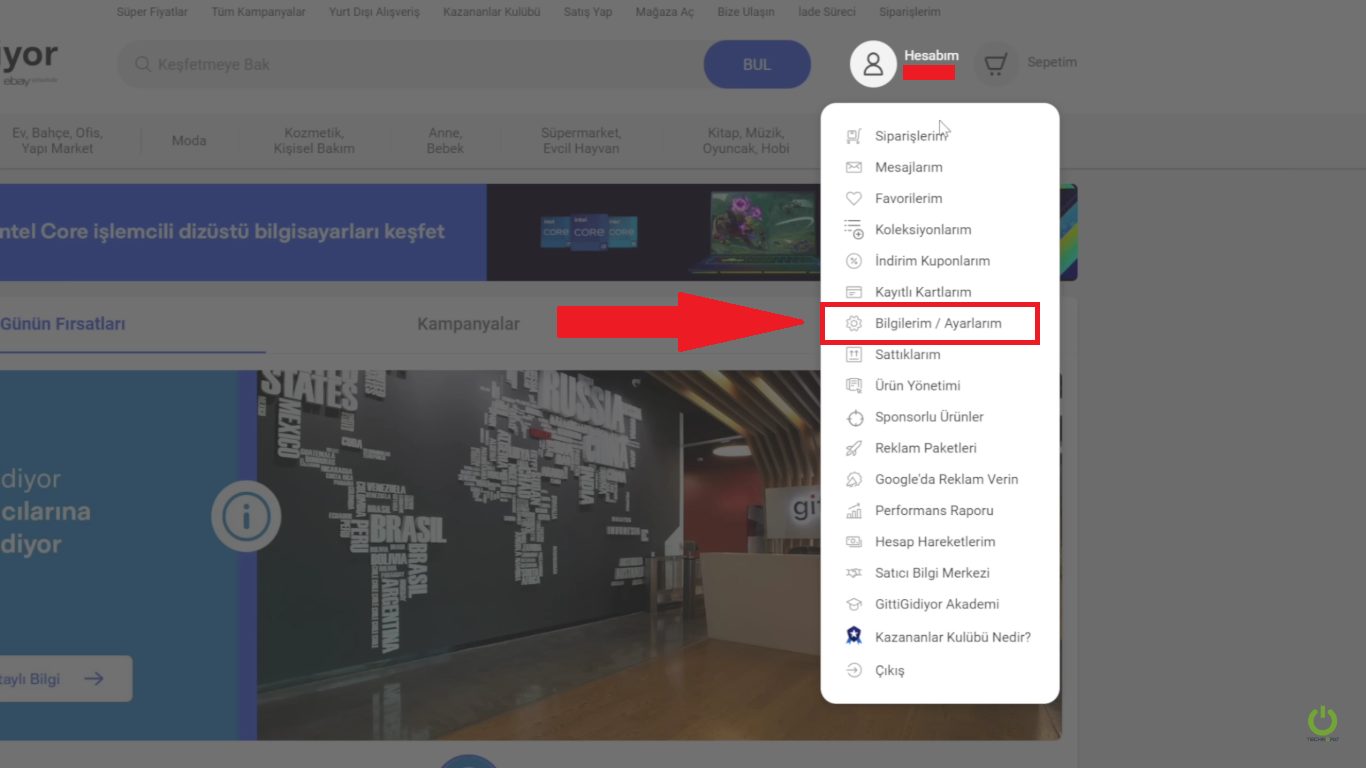Click the gear icon next to Bilgilerim / Ayarlarım
The height and width of the screenshot is (768, 1366).
(x=853, y=323)
